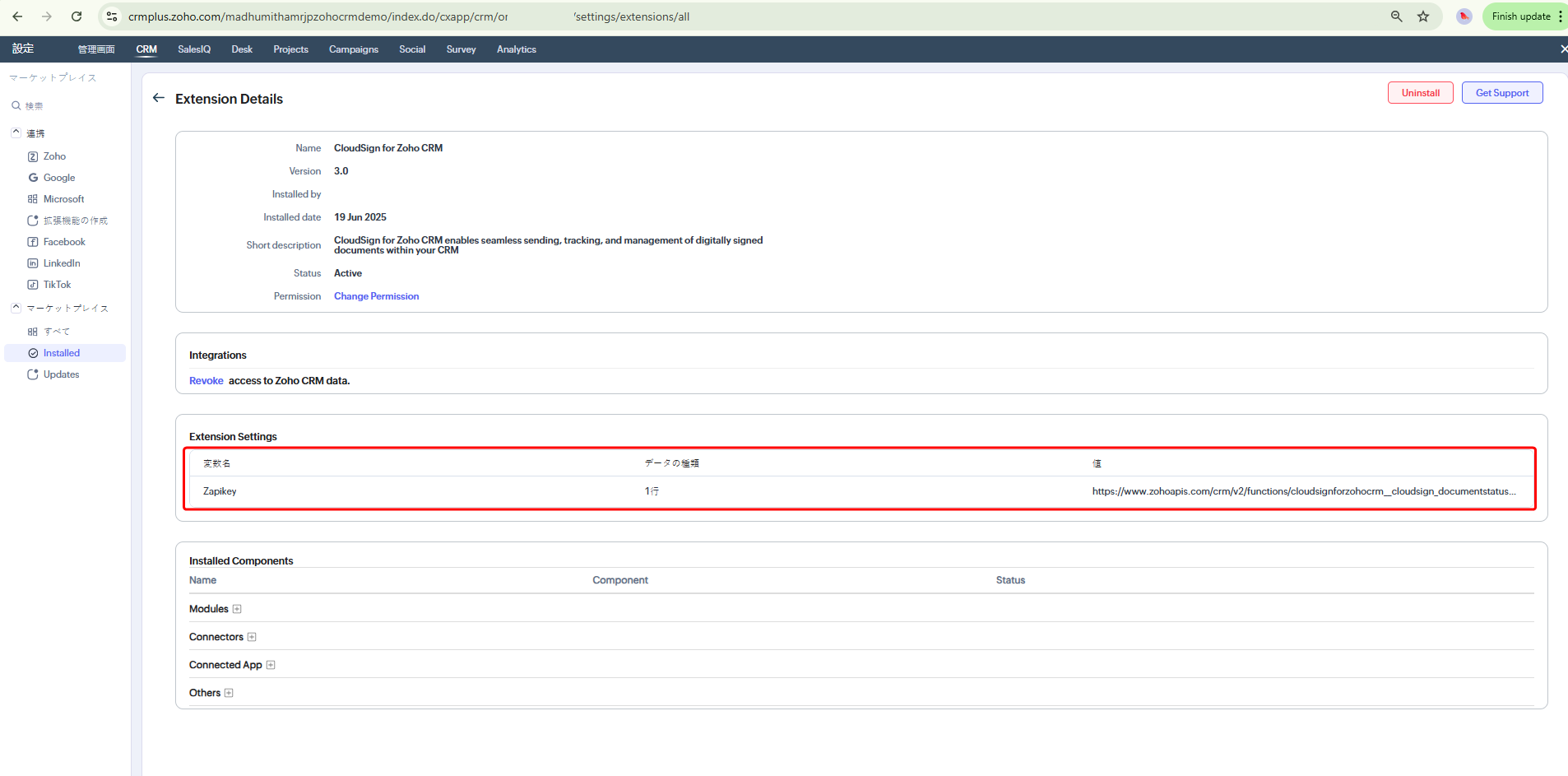1568x776 pixels.
Task: Open the Zoho integration item
Action: click(54, 156)
